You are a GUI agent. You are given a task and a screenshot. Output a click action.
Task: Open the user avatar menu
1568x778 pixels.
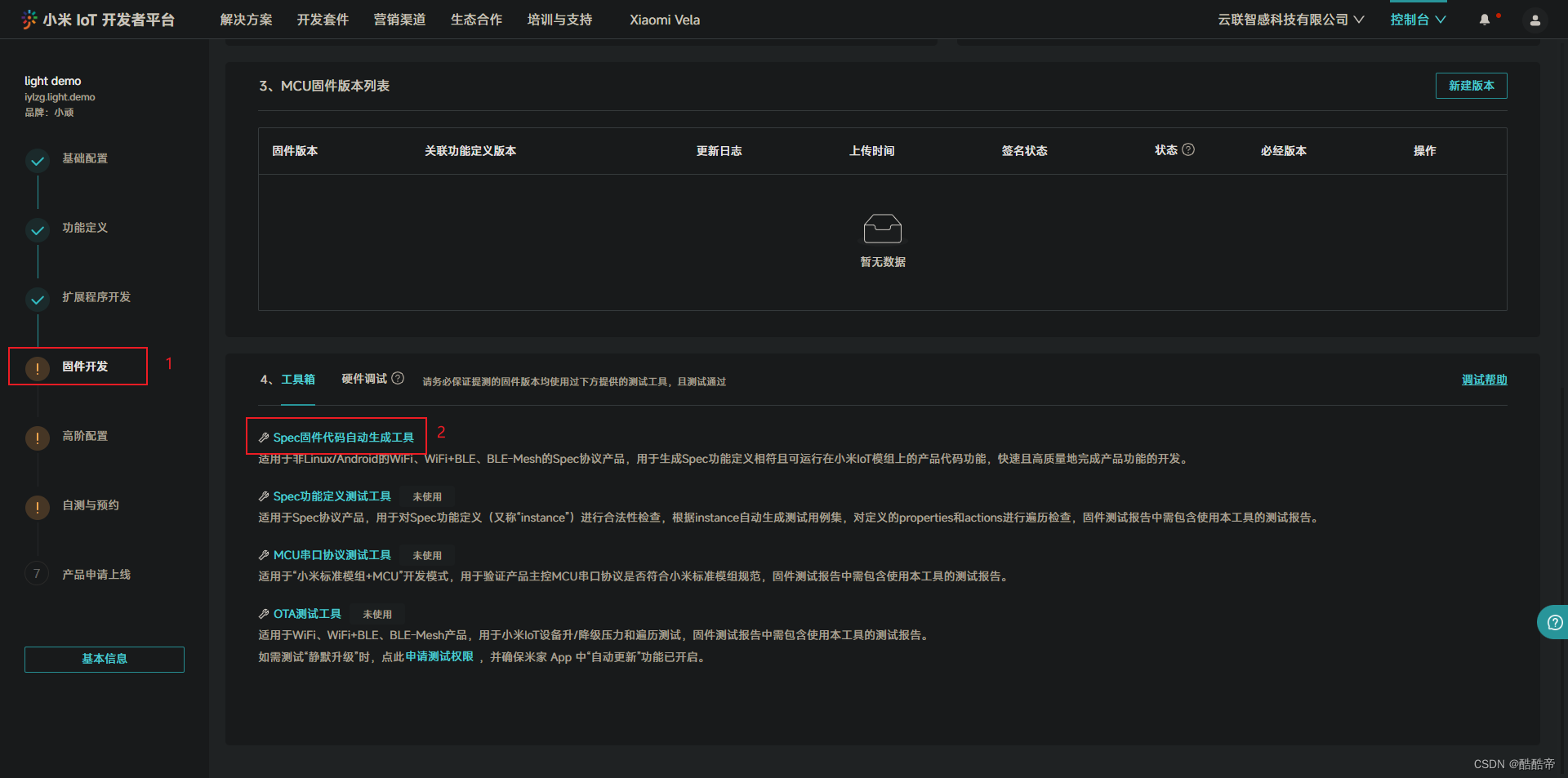click(1535, 20)
